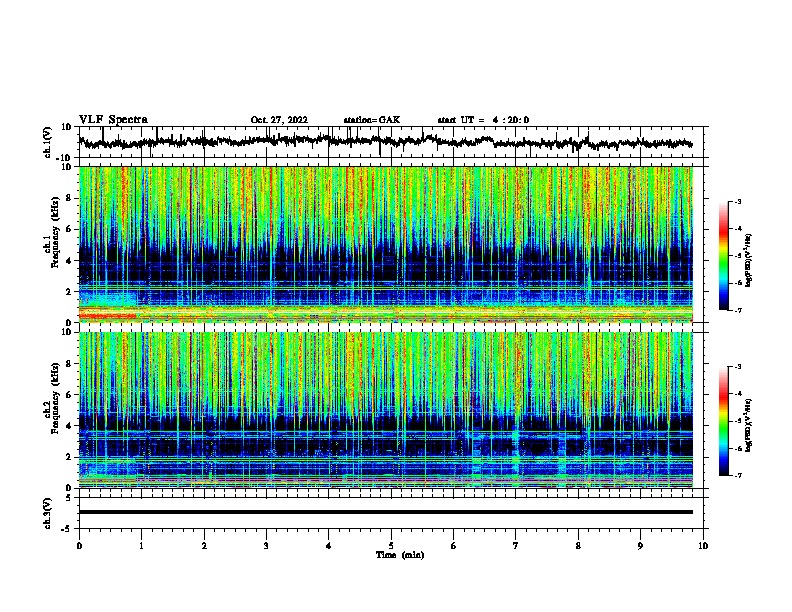Click the "10" label on the time axis
Viewport: 792px width, 612px height.
coord(703,546)
